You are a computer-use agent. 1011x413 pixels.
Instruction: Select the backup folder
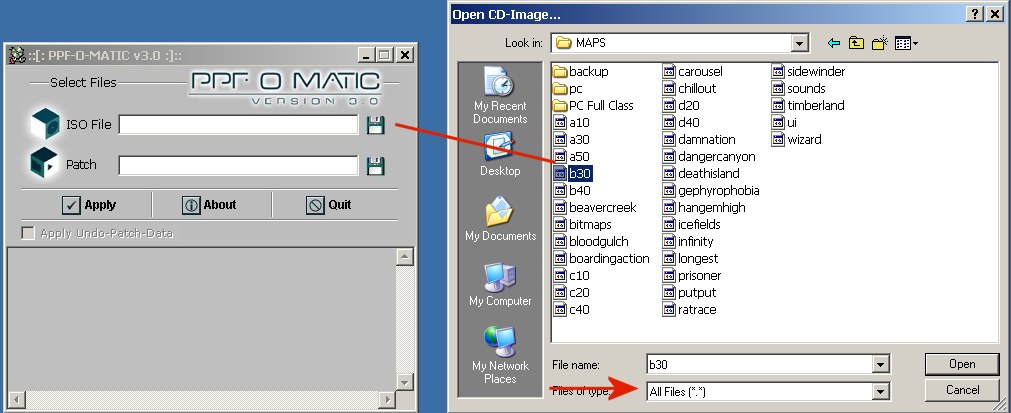pos(580,72)
